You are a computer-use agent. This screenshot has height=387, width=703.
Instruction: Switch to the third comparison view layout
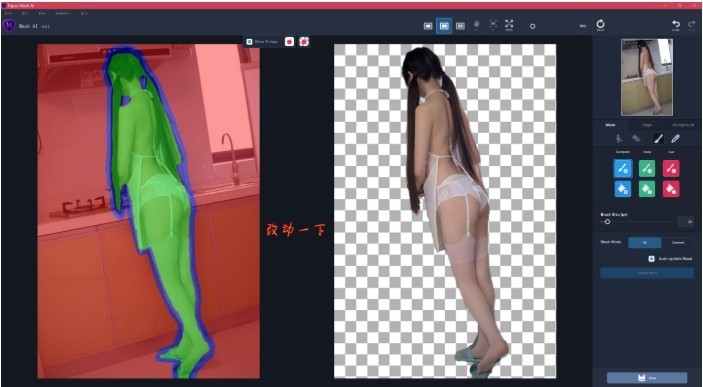(460, 26)
